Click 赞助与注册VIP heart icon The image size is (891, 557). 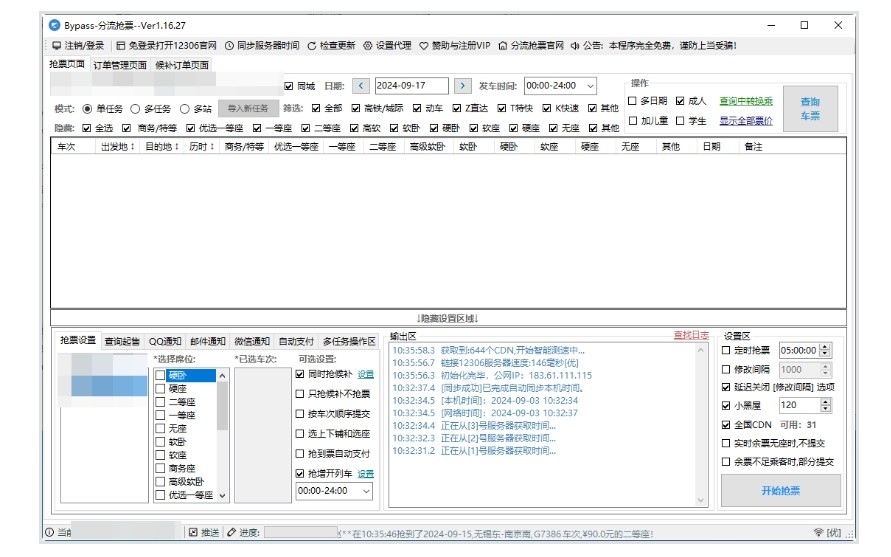coord(424,46)
